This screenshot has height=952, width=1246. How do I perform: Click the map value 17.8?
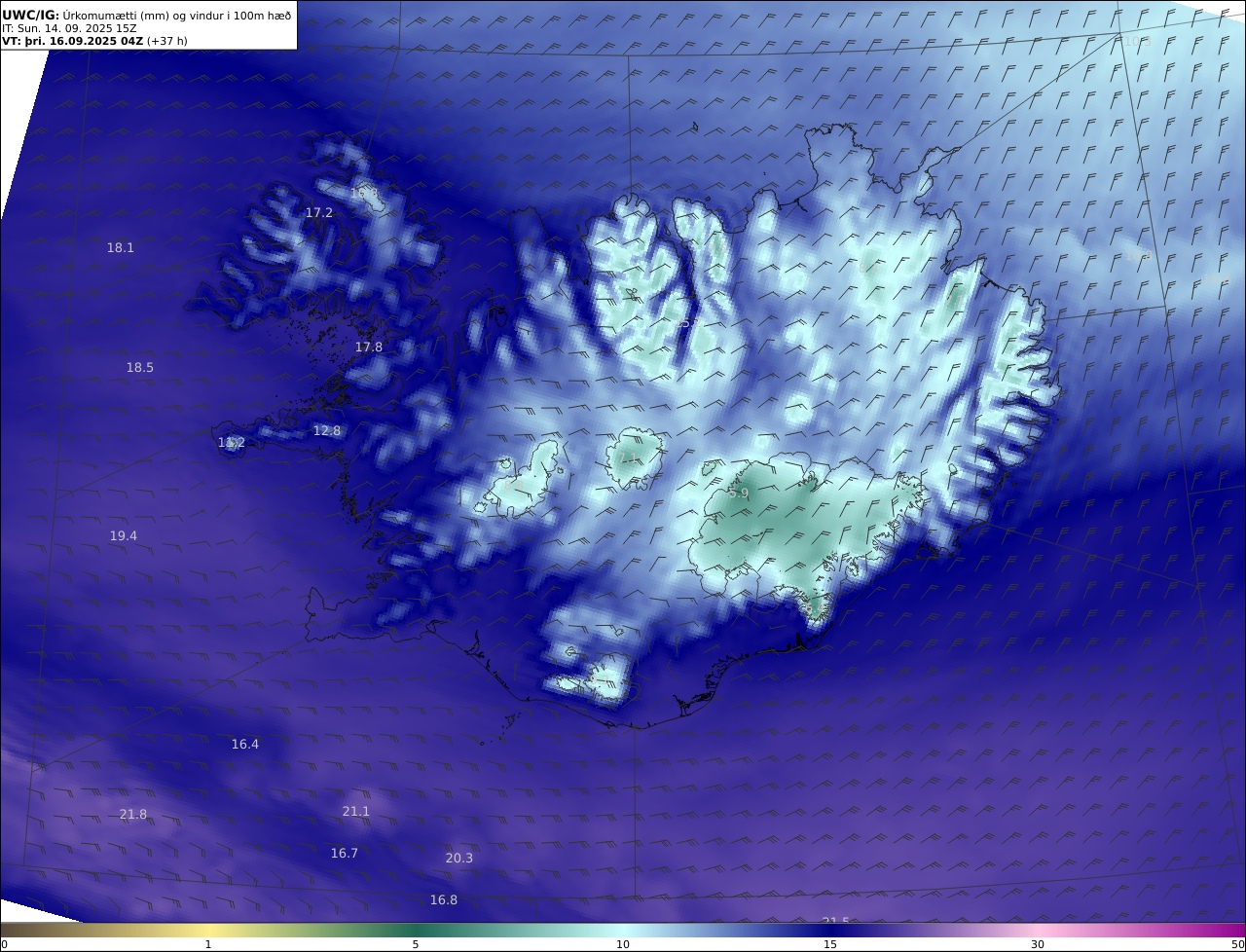tap(369, 347)
